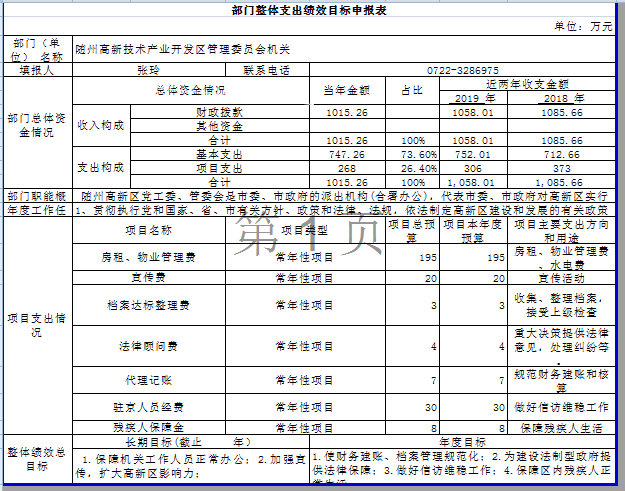Click the 代理记账 project name
The image size is (625, 491).
click(x=149, y=380)
